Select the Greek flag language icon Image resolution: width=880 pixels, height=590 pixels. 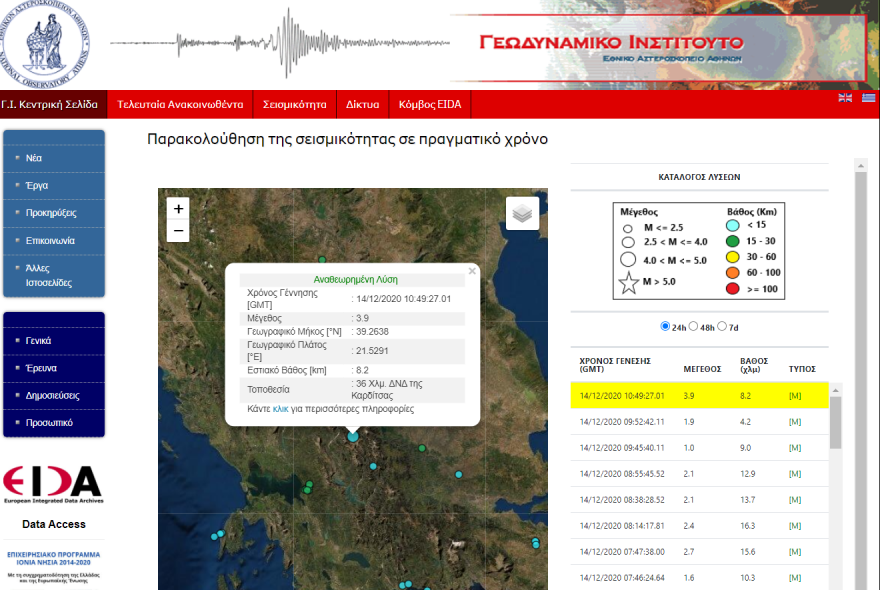click(868, 97)
